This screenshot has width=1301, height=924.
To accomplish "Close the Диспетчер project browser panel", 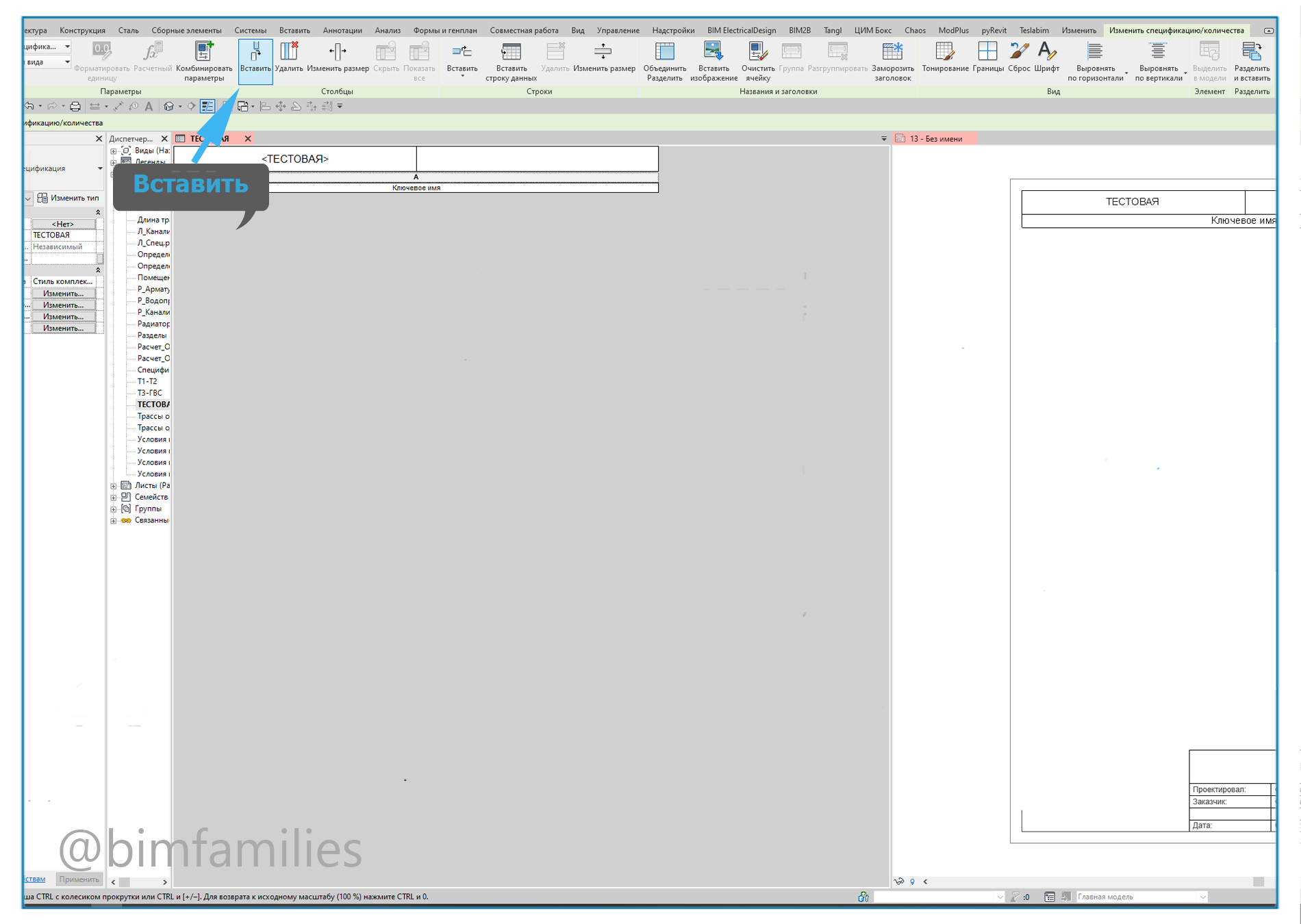I will point(164,138).
